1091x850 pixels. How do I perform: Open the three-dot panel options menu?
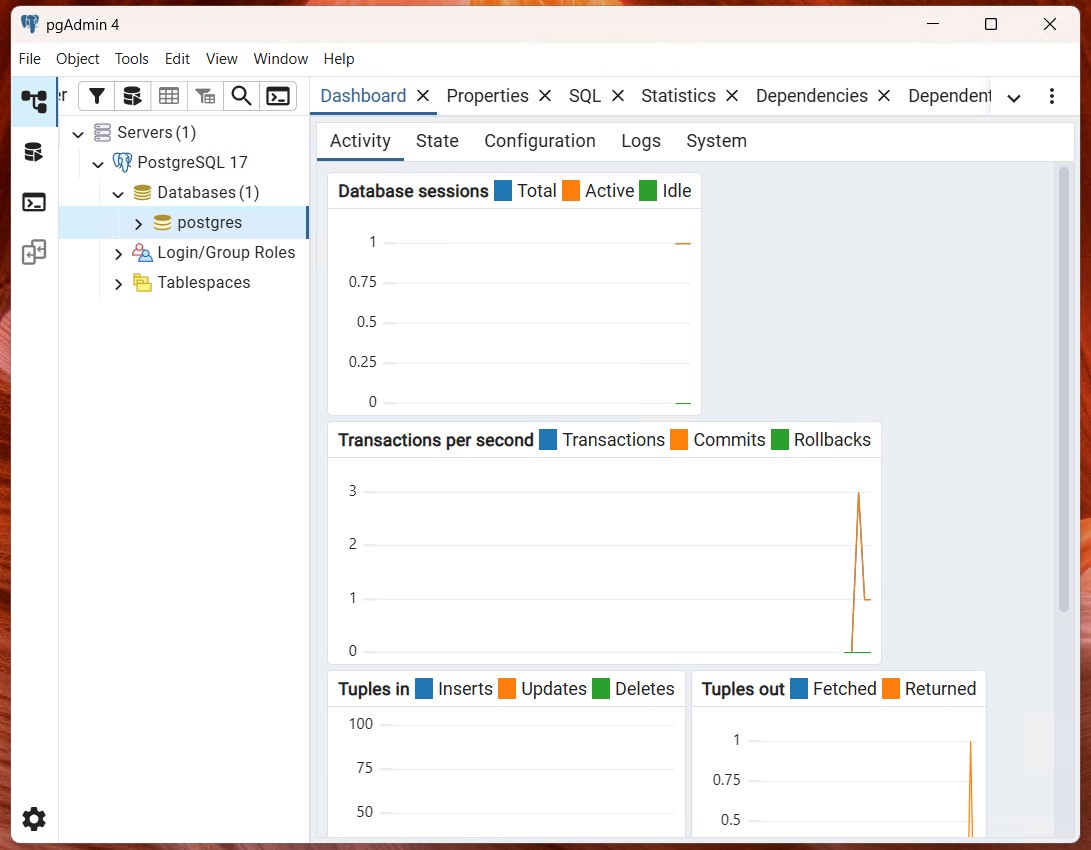point(1051,96)
